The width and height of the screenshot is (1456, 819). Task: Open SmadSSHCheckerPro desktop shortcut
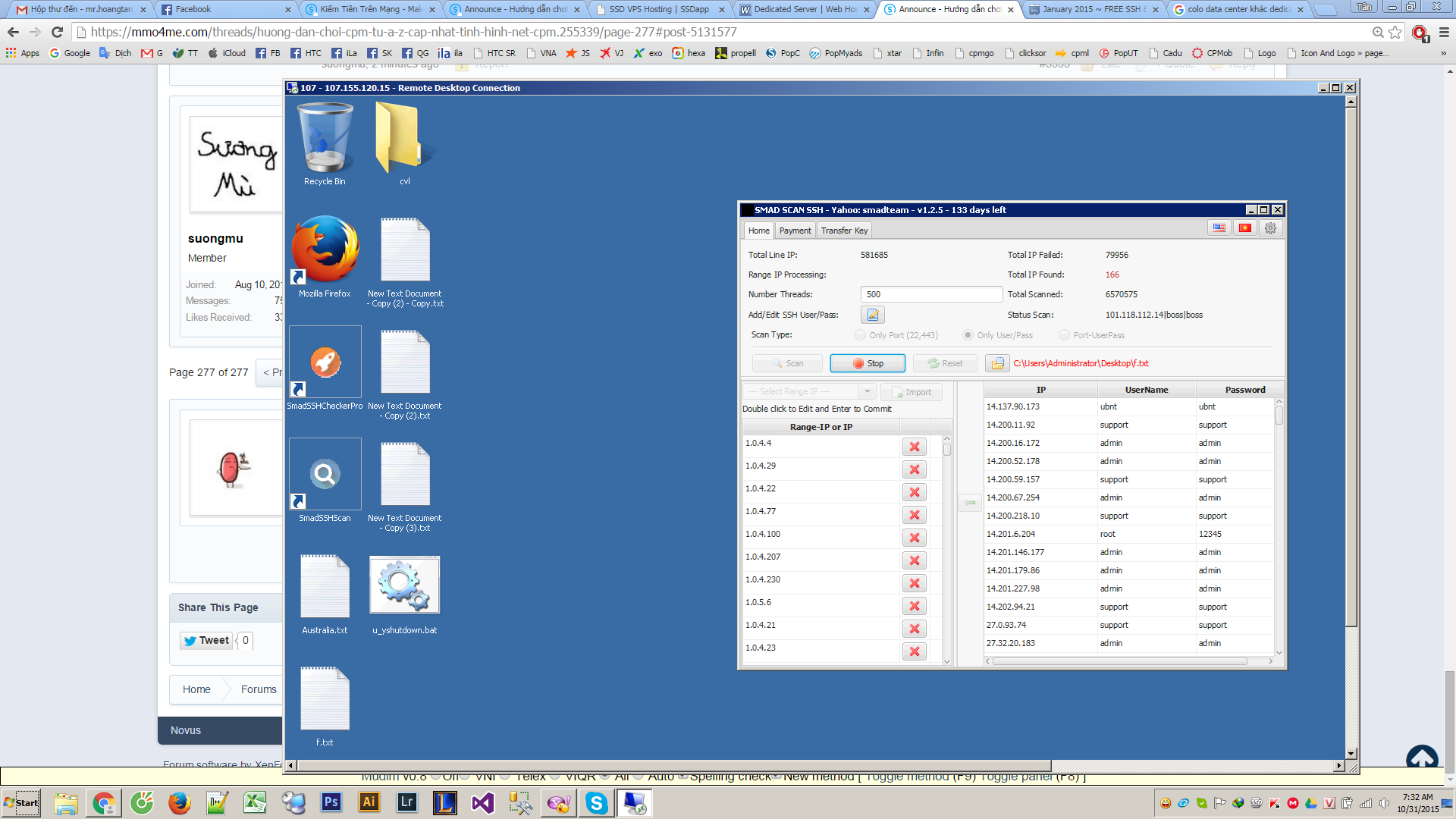coord(325,362)
